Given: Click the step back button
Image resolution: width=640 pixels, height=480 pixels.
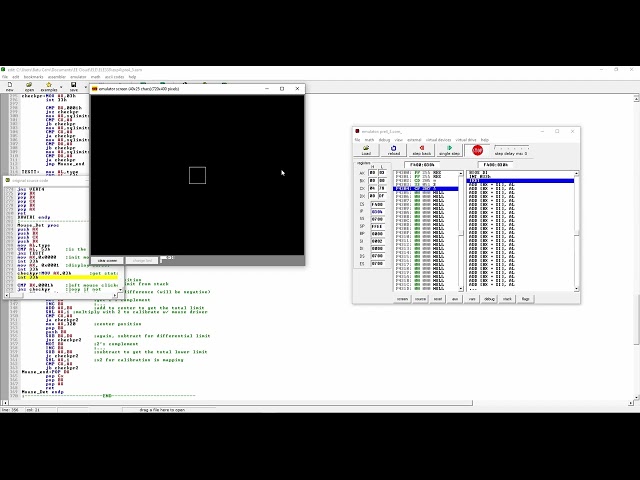Looking at the screenshot, I should 422,150.
